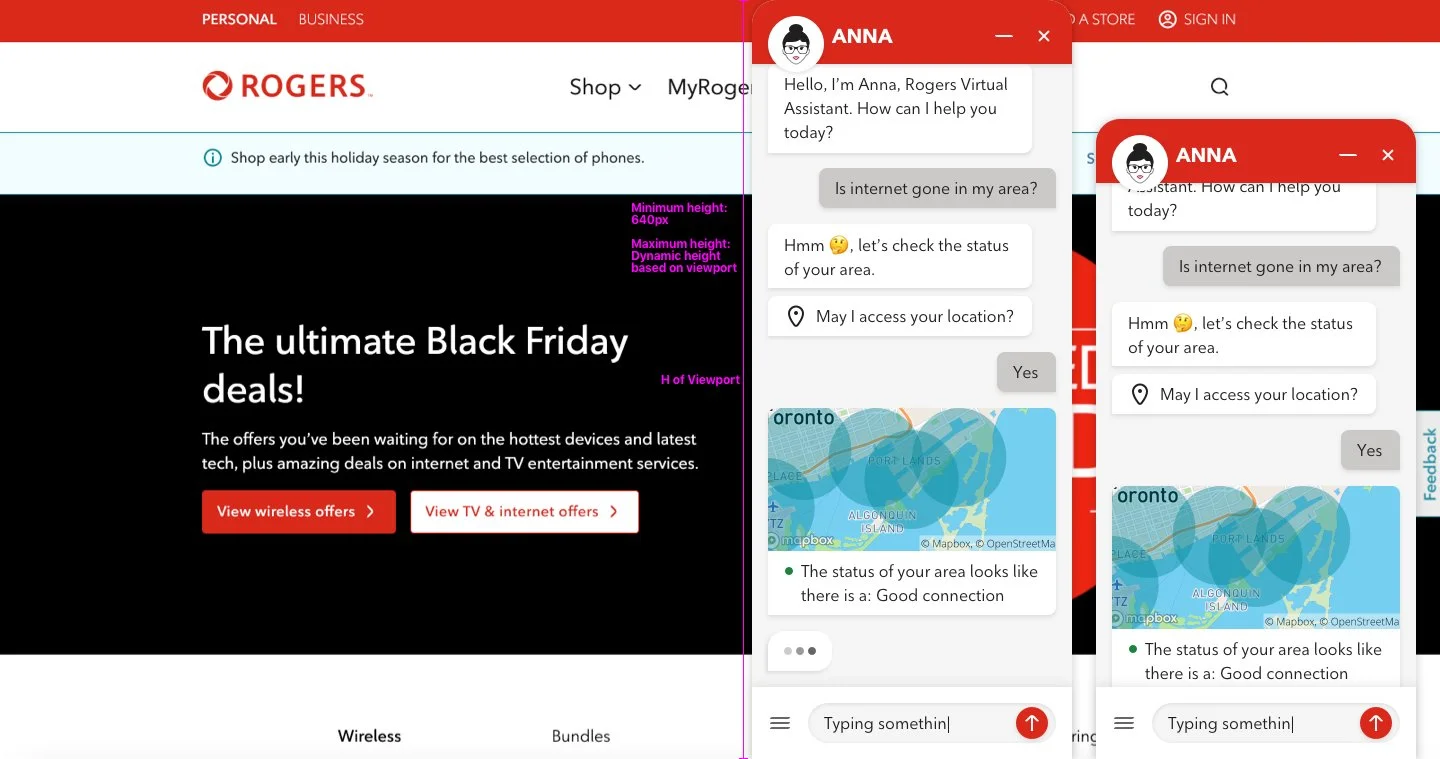
Task: Click Good connection status message in left chat
Action: (x=912, y=583)
